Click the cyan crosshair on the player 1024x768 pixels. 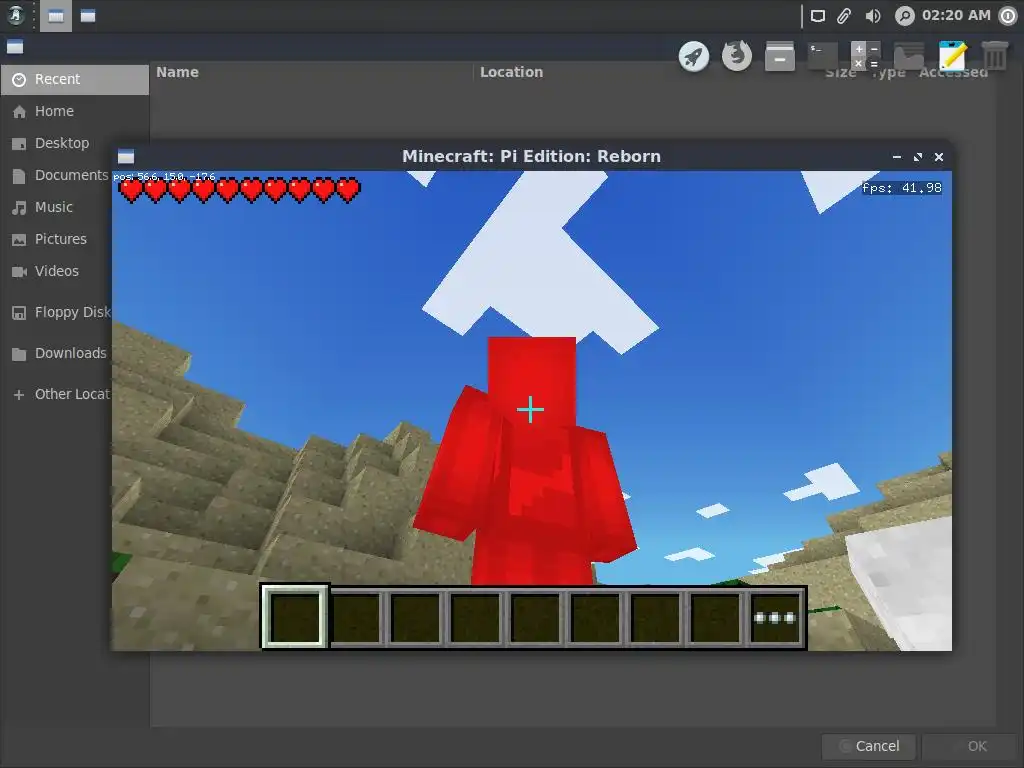[530, 409]
